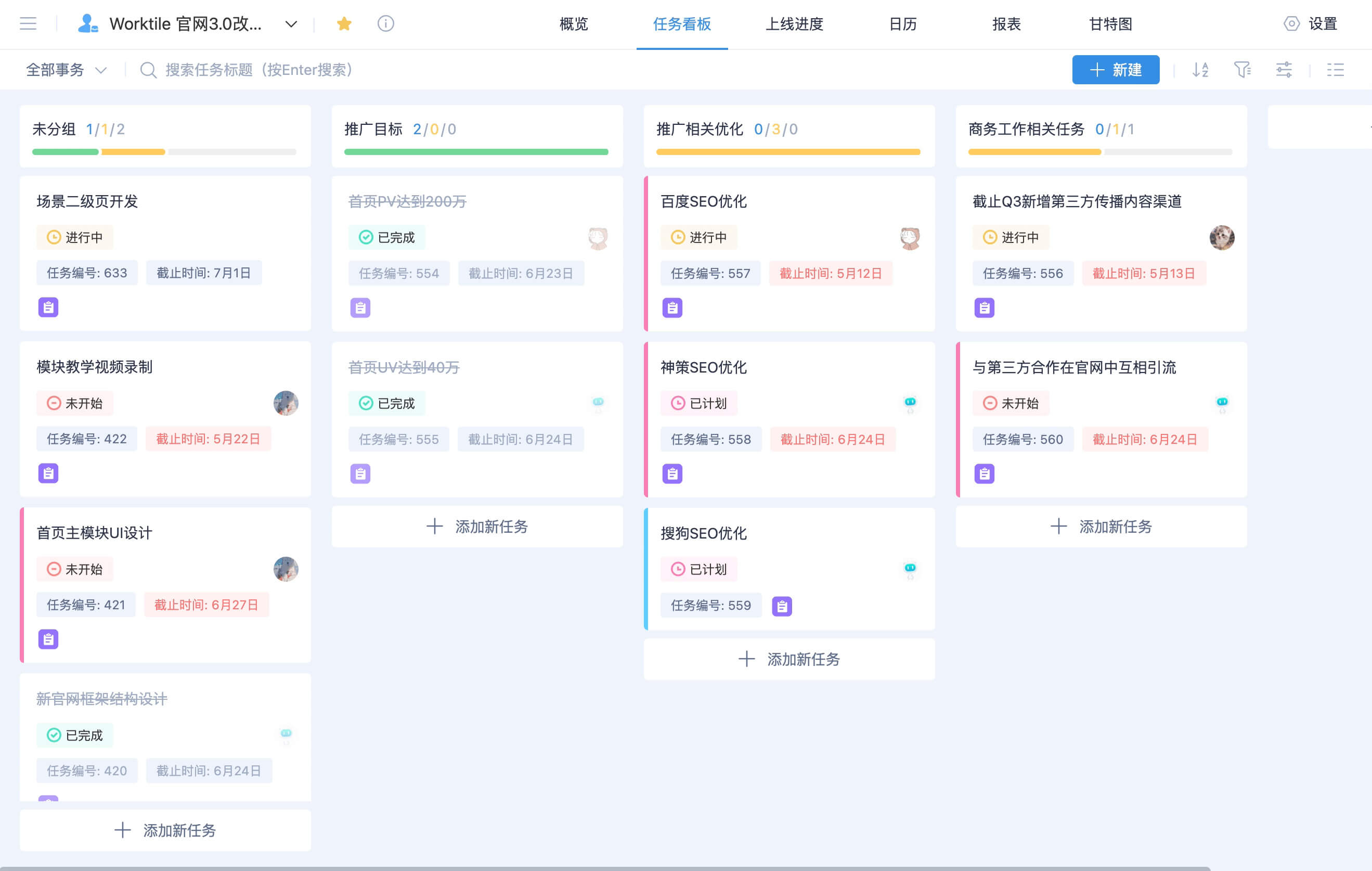Viewport: 1372px width, 871px height.
Task: Switch to the 甘特图 tab
Action: tap(1110, 24)
